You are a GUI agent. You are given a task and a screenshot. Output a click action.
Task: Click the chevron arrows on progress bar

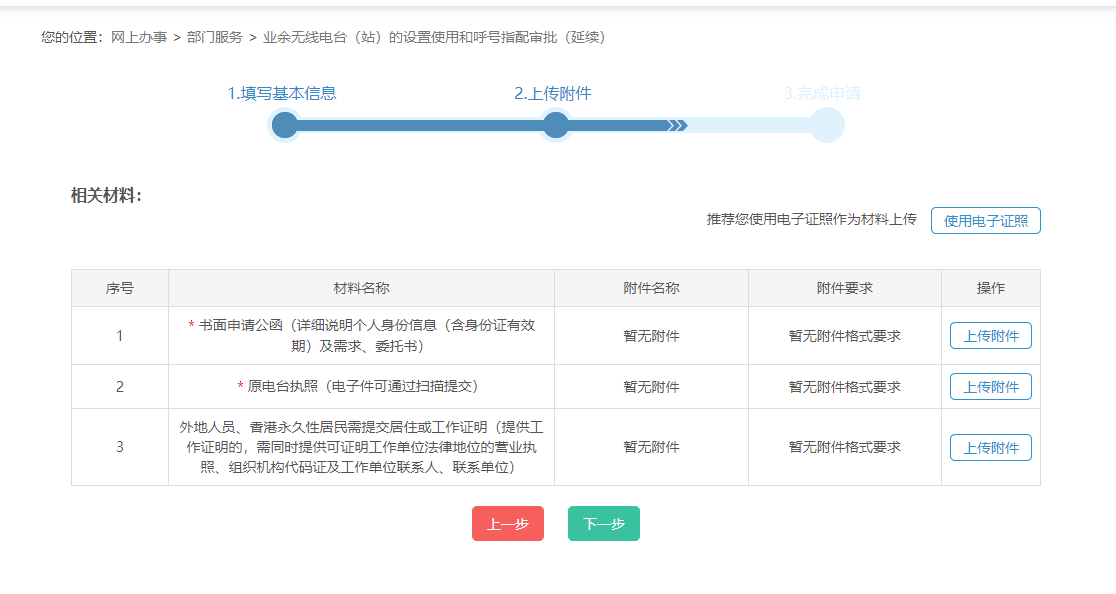[677, 125]
